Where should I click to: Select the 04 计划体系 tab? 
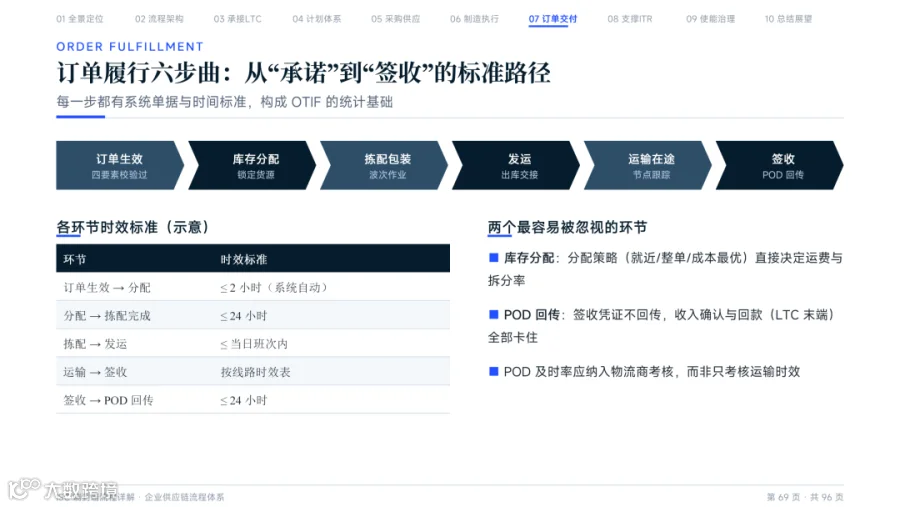click(x=316, y=19)
